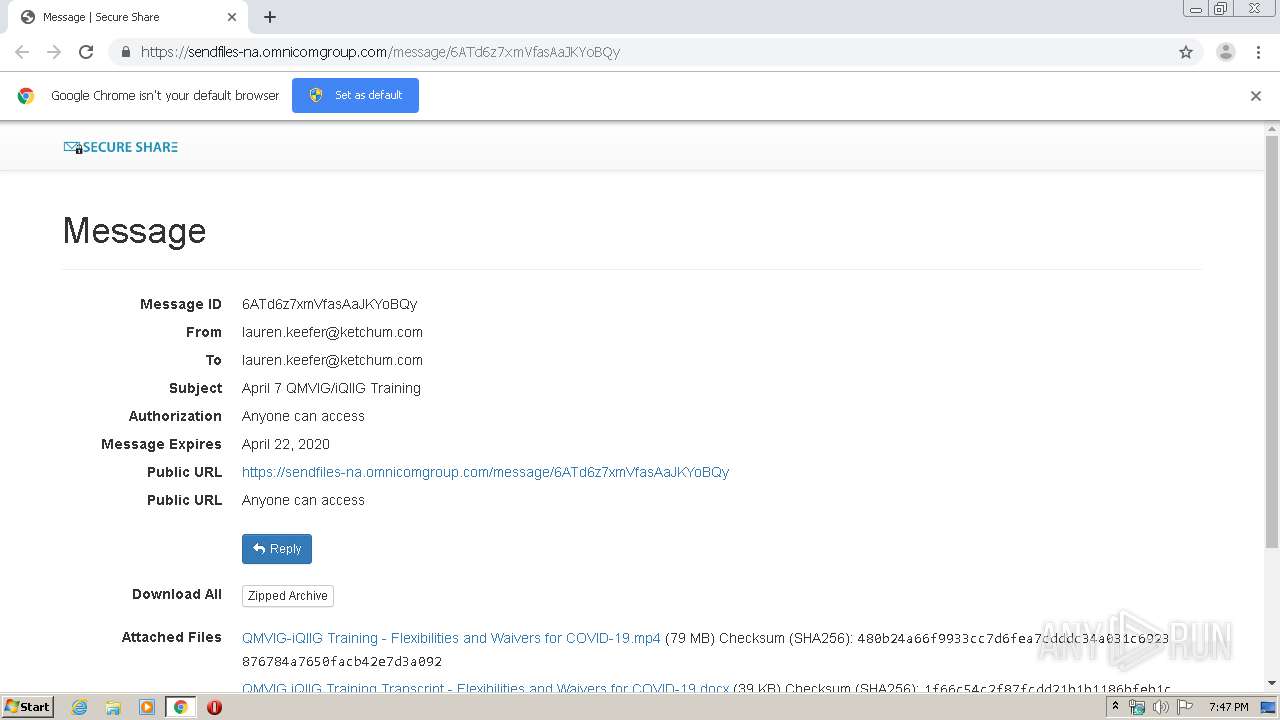Viewport: 1280px width, 720px height.
Task: Open the Chrome profile avatar
Action: (1226, 52)
